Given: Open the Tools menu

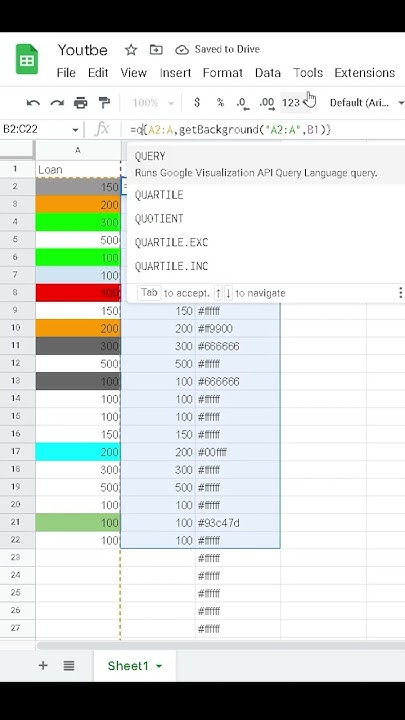Looking at the screenshot, I should [308, 73].
